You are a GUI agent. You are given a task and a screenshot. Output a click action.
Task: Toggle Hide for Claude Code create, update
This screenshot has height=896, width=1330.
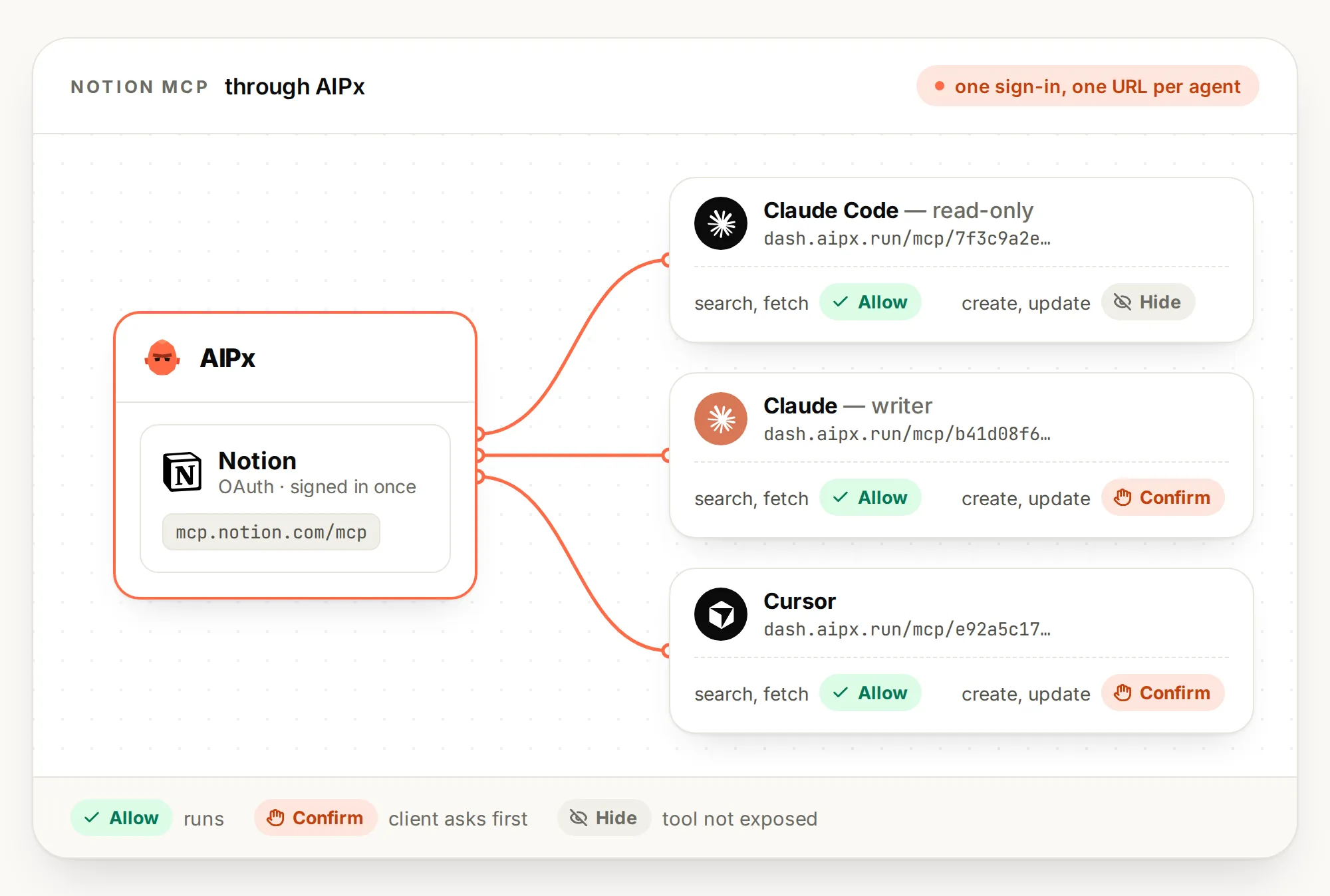pyautogui.click(x=1148, y=302)
